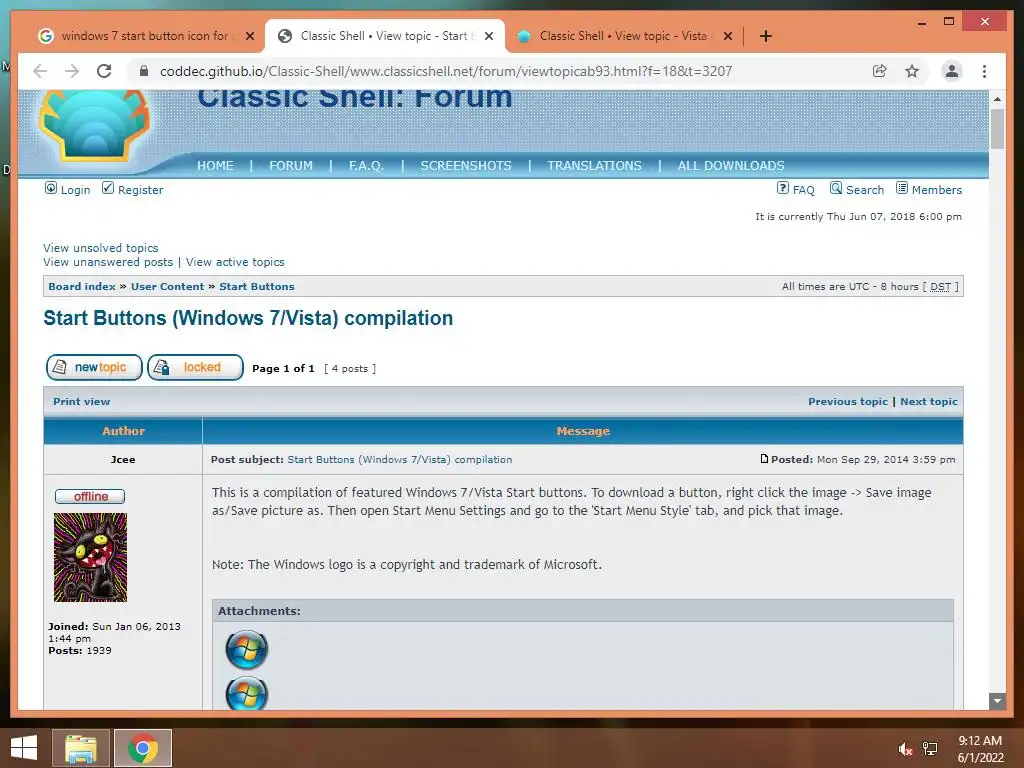Viewport: 1024px width, 768px height.
Task: Go to Next topic
Action: [929, 402]
